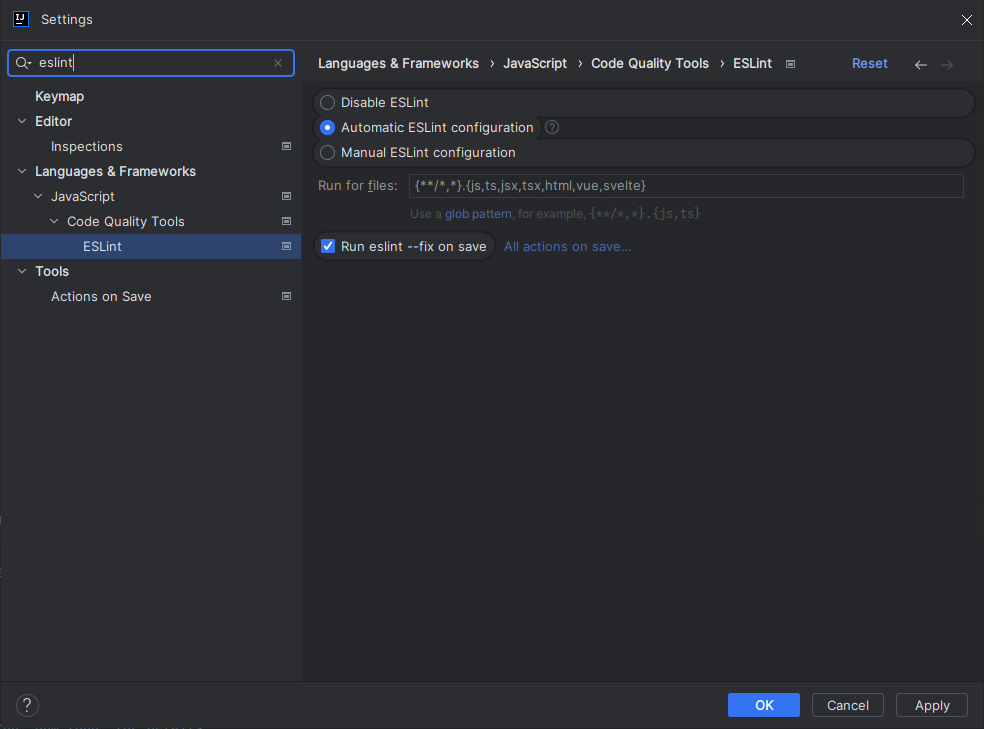Screen dimensions: 984x729
Task: Clear the search query with the X icon
Action: [x=277, y=63]
